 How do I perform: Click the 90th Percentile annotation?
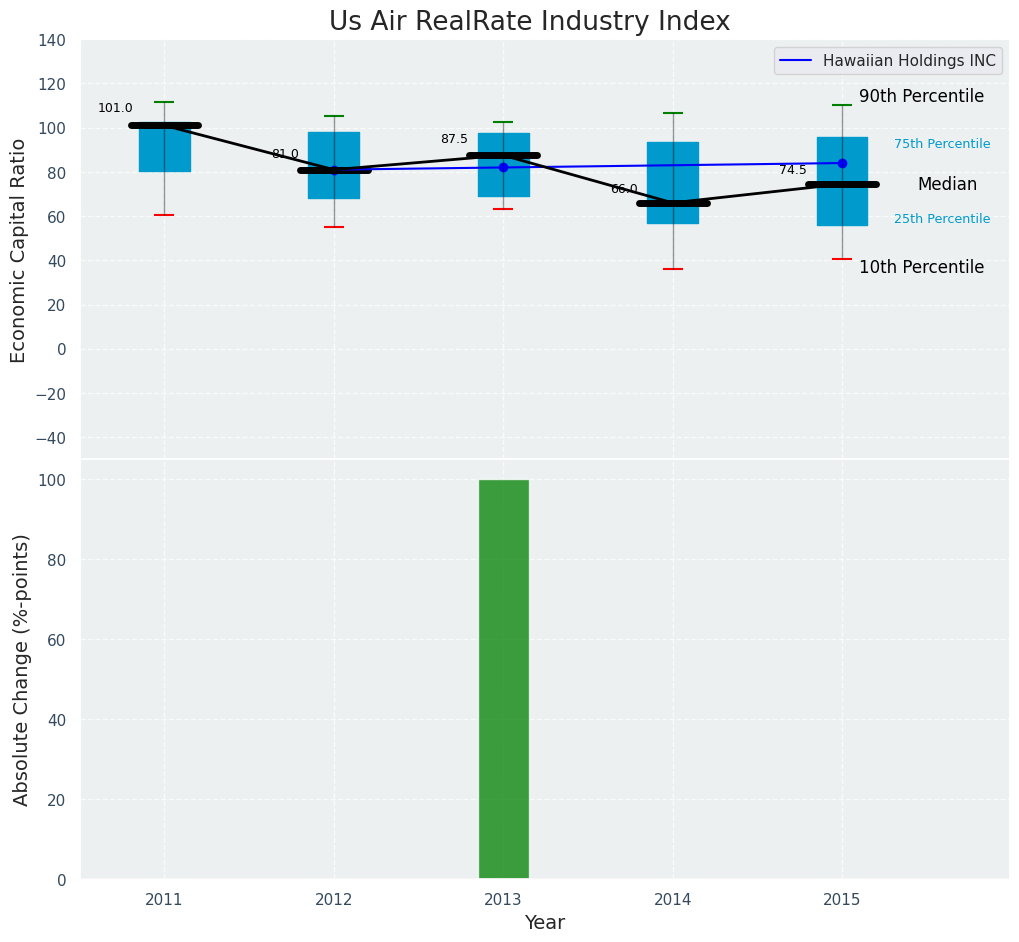pos(921,97)
